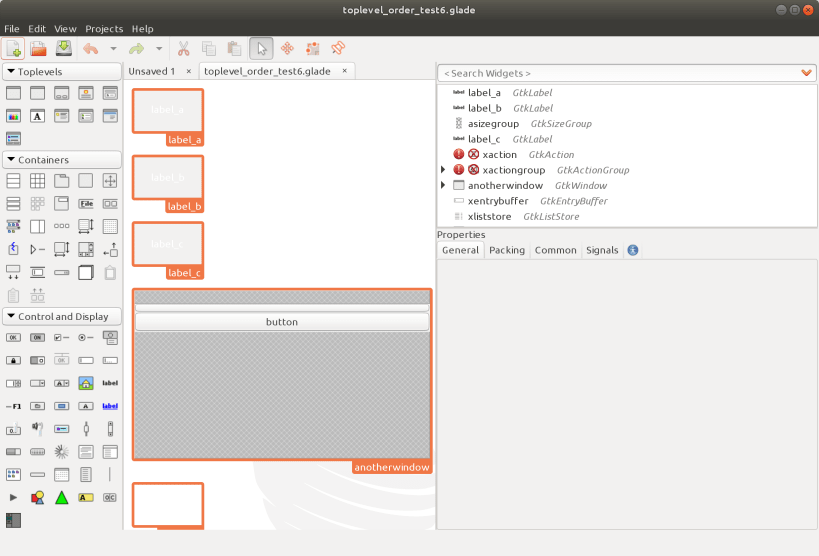Screen dimensions: 819x556
Task: Switch to the Signals properties tab
Action: pyautogui.click(x=602, y=250)
